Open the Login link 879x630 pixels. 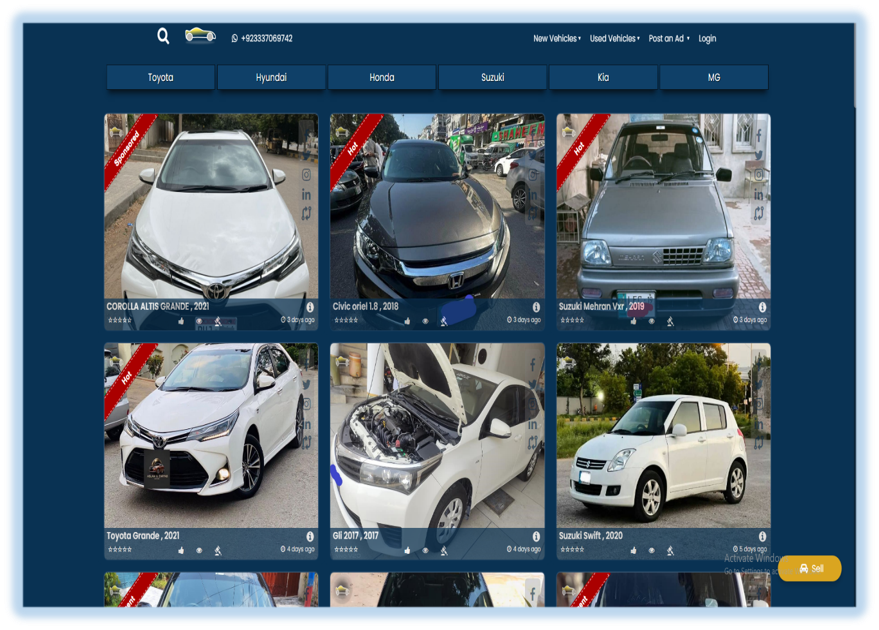pyautogui.click(x=707, y=38)
